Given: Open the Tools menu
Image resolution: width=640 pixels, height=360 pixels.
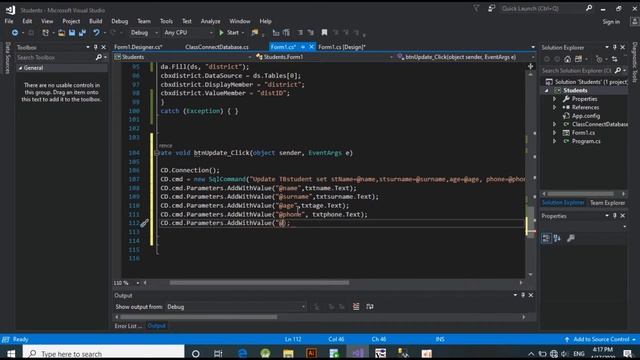Looking at the screenshot, I should pyautogui.click(x=166, y=21).
